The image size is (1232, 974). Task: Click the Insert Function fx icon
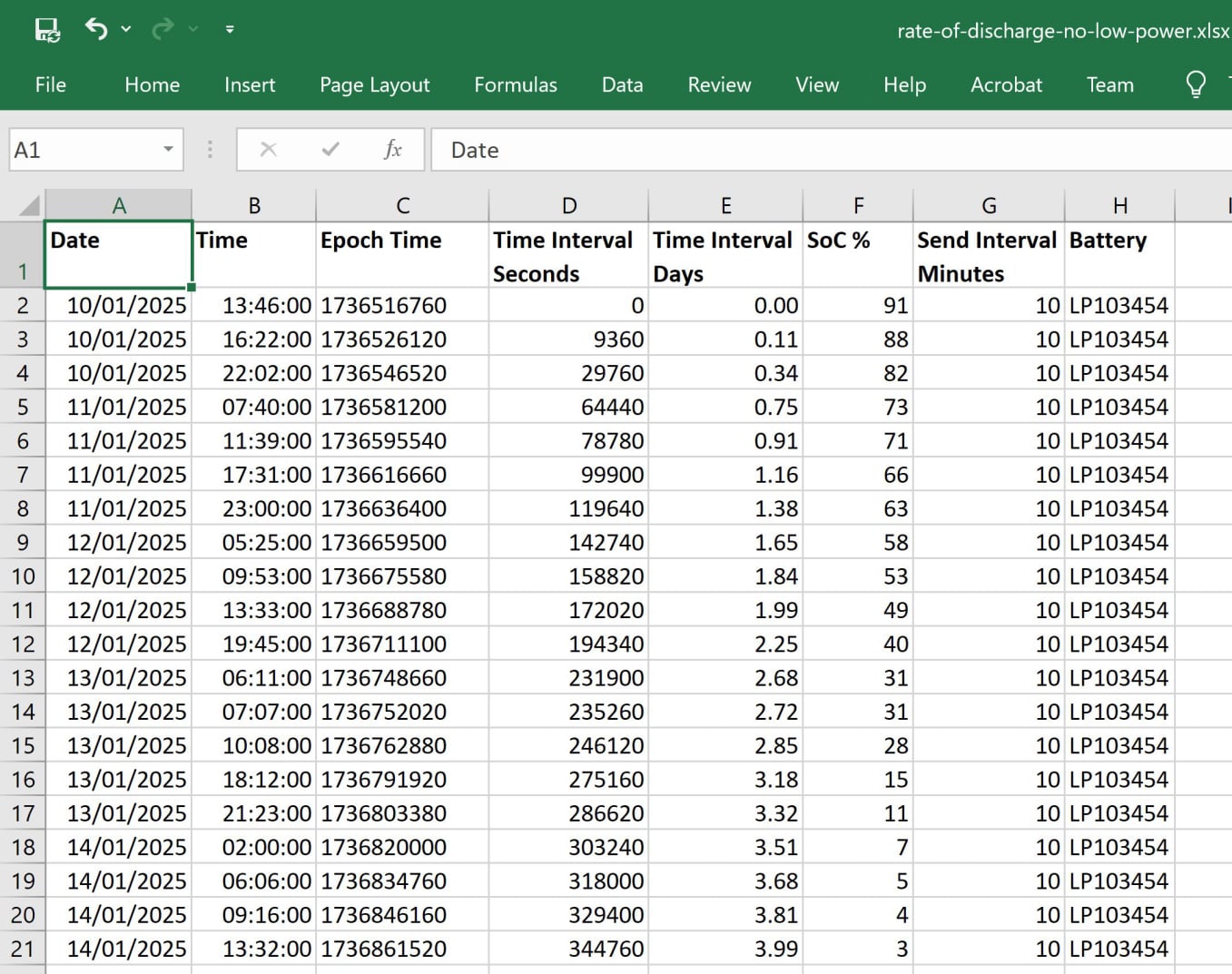[392, 150]
